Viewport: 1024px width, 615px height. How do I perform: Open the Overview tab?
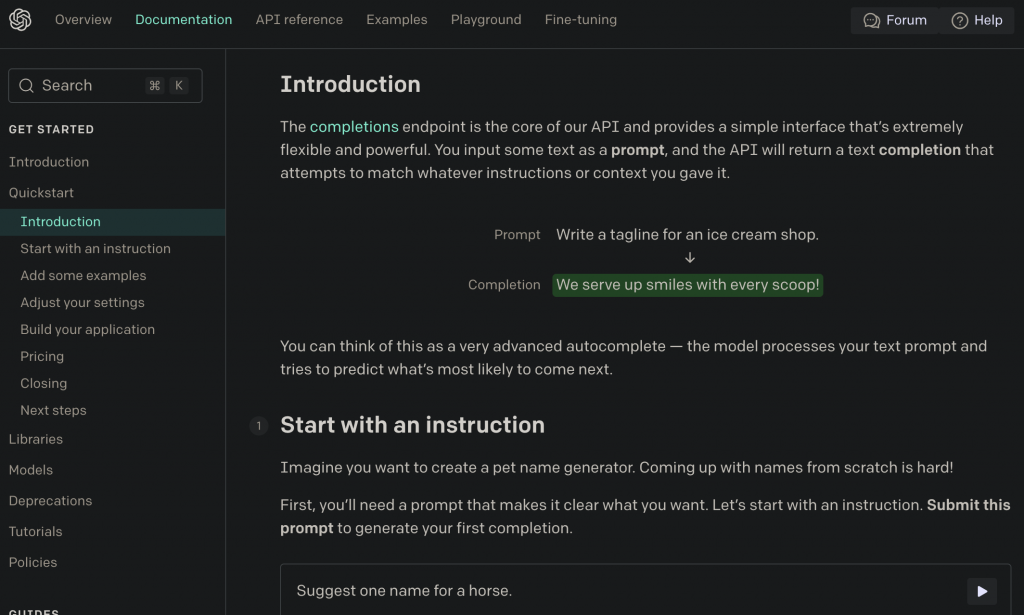coord(83,20)
